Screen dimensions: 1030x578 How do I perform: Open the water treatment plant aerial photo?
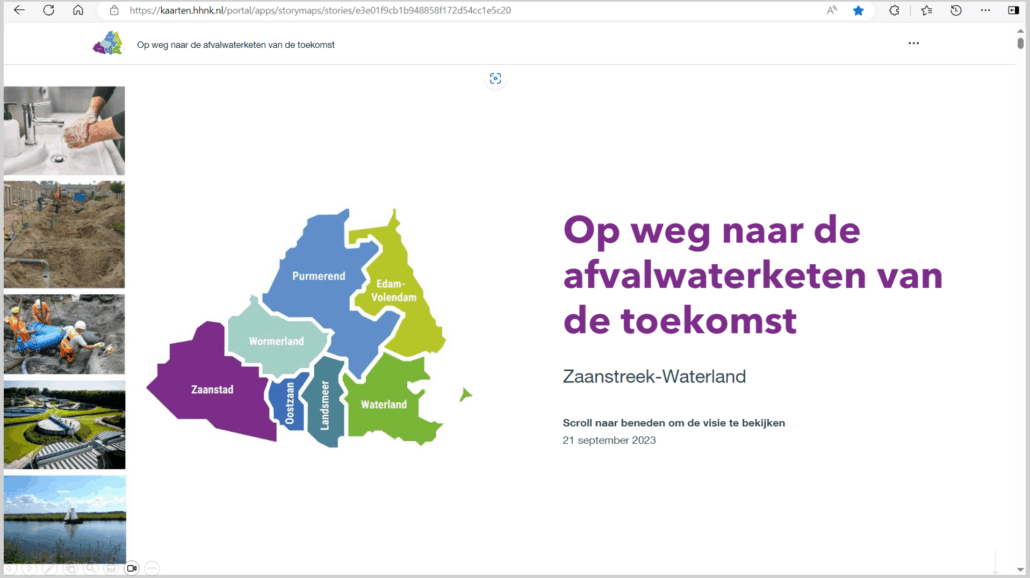64,424
